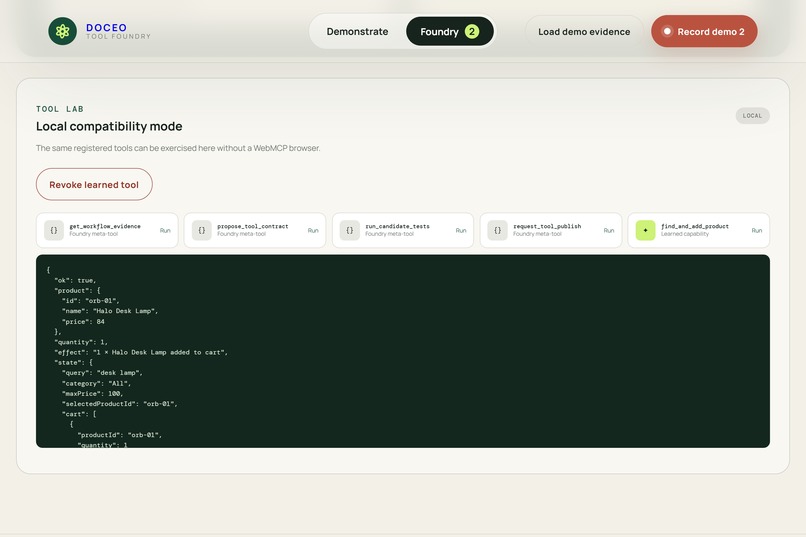Click the braces icon for request_tool_publish
Viewport: 806px width, 537px height.
498,230
